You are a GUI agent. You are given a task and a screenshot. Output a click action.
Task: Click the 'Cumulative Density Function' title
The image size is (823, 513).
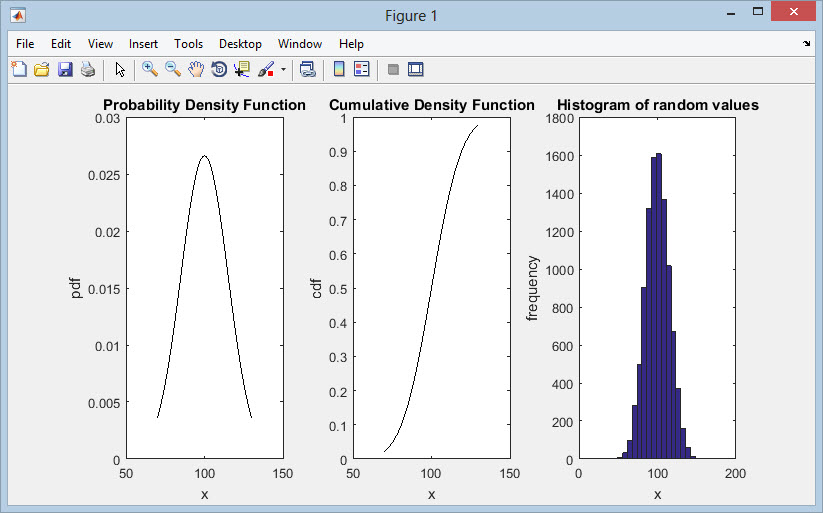click(431, 105)
